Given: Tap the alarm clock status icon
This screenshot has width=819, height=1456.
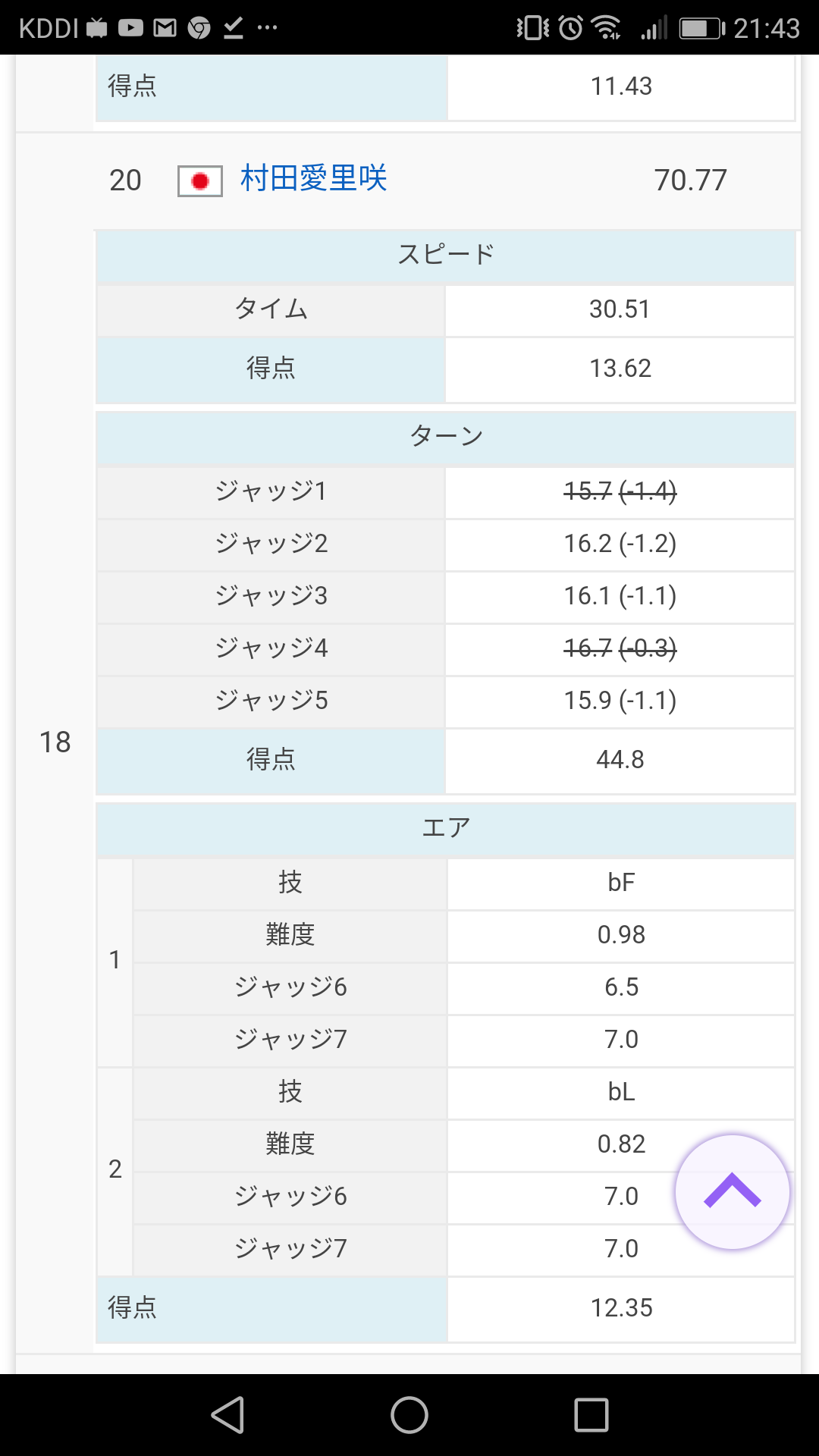Looking at the screenshot, I should [570, 28].
